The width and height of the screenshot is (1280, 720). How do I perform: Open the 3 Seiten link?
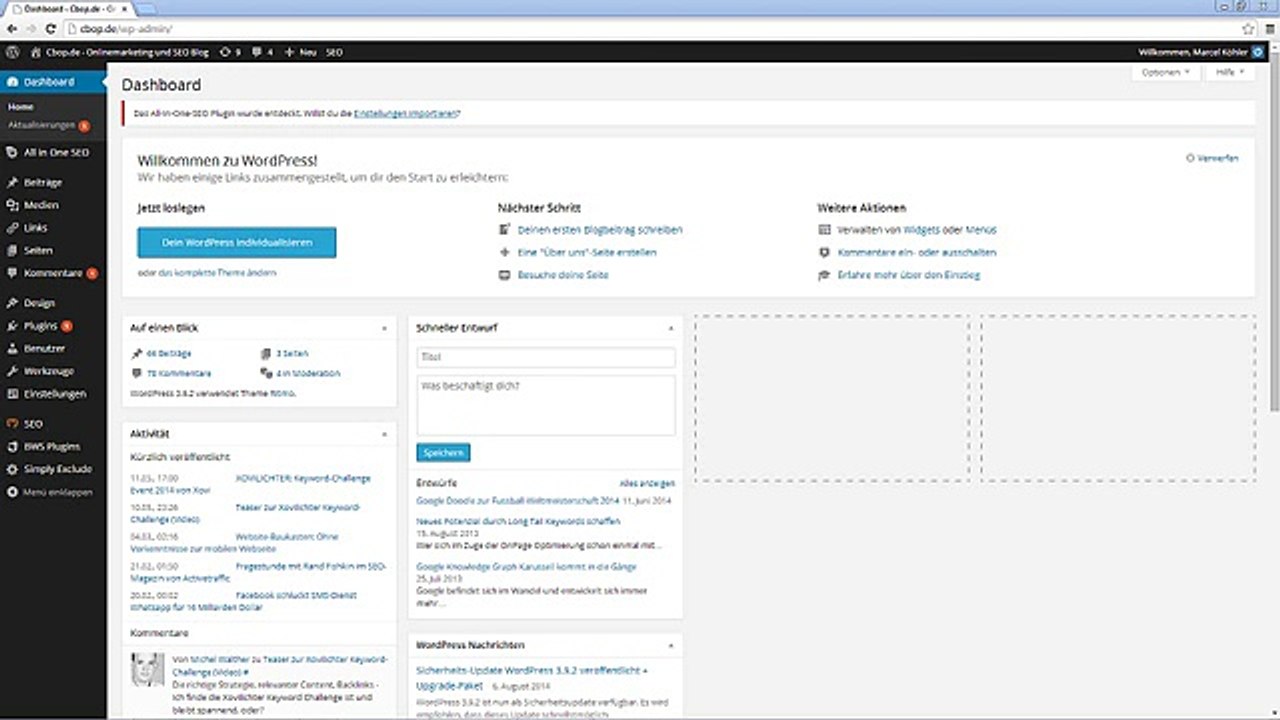coord(292,354)
